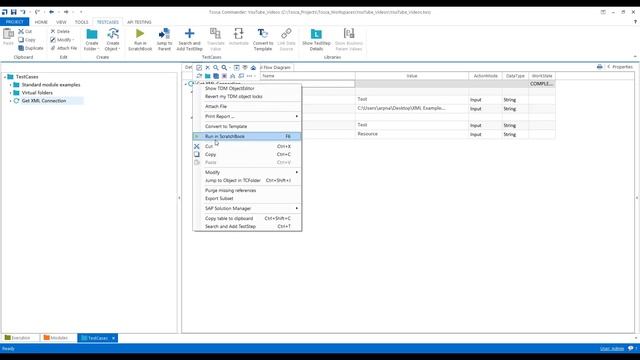Collapse the ribbon using the bottom-right chevron
The width and height of the screenshot is (640, 360).
[635, 57]
